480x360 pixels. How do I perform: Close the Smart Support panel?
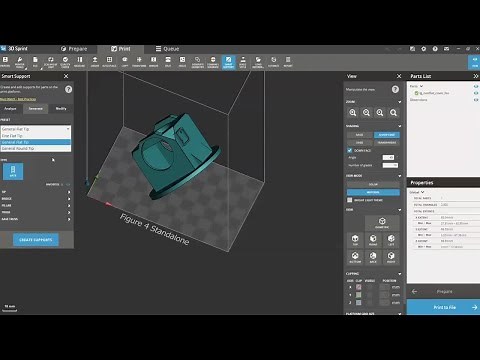(66, 76)
